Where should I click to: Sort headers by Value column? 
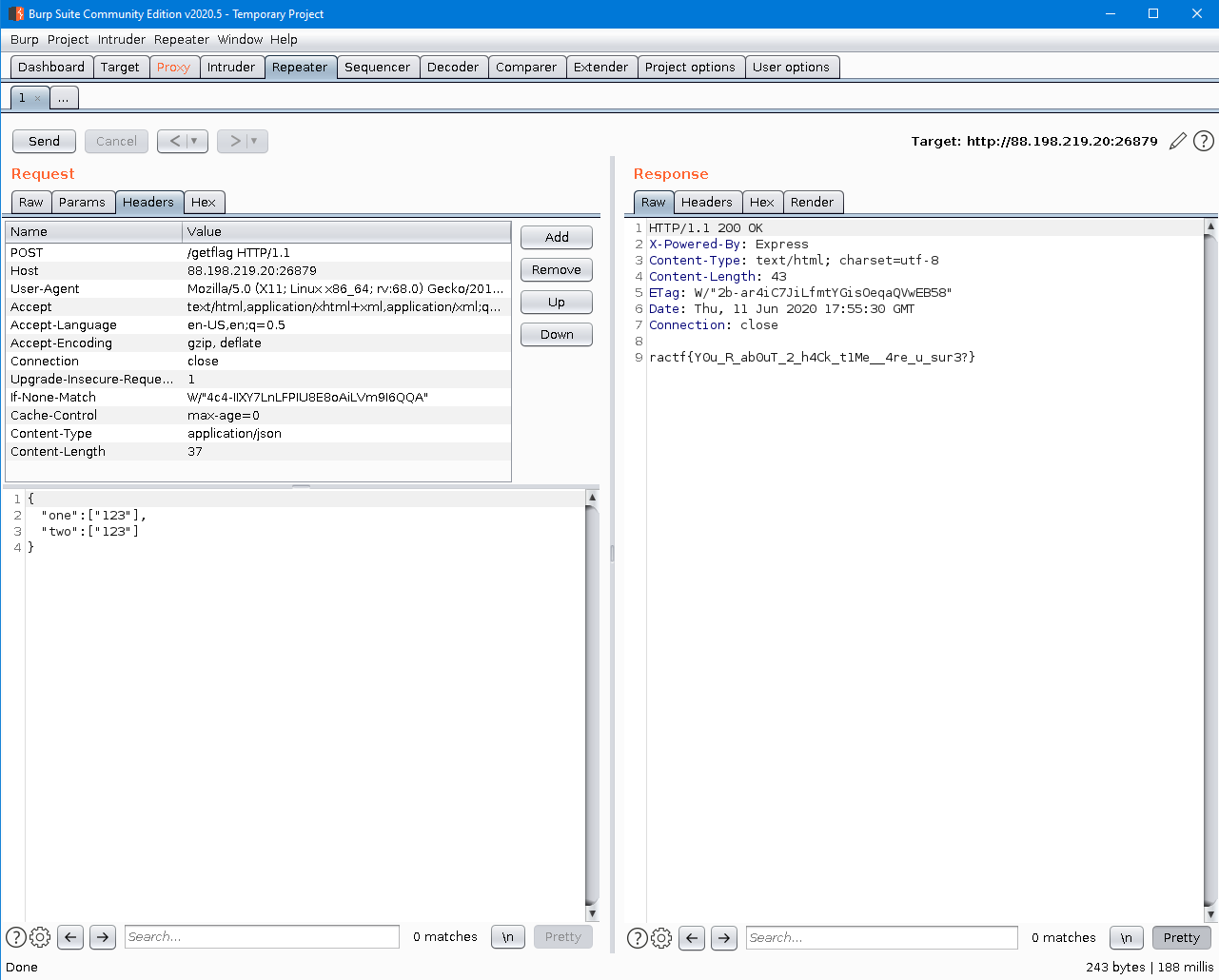pos(346,232)
